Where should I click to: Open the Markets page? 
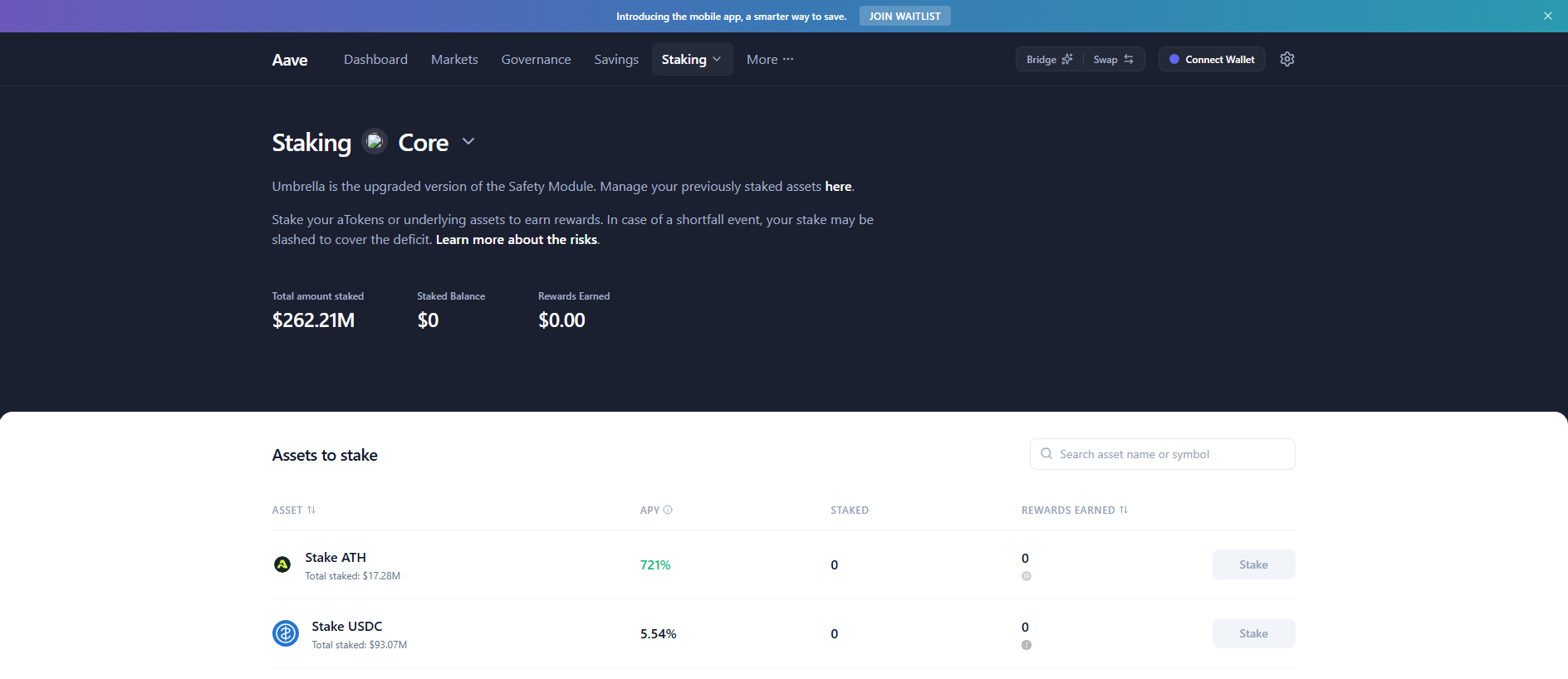tap(454, 59)
